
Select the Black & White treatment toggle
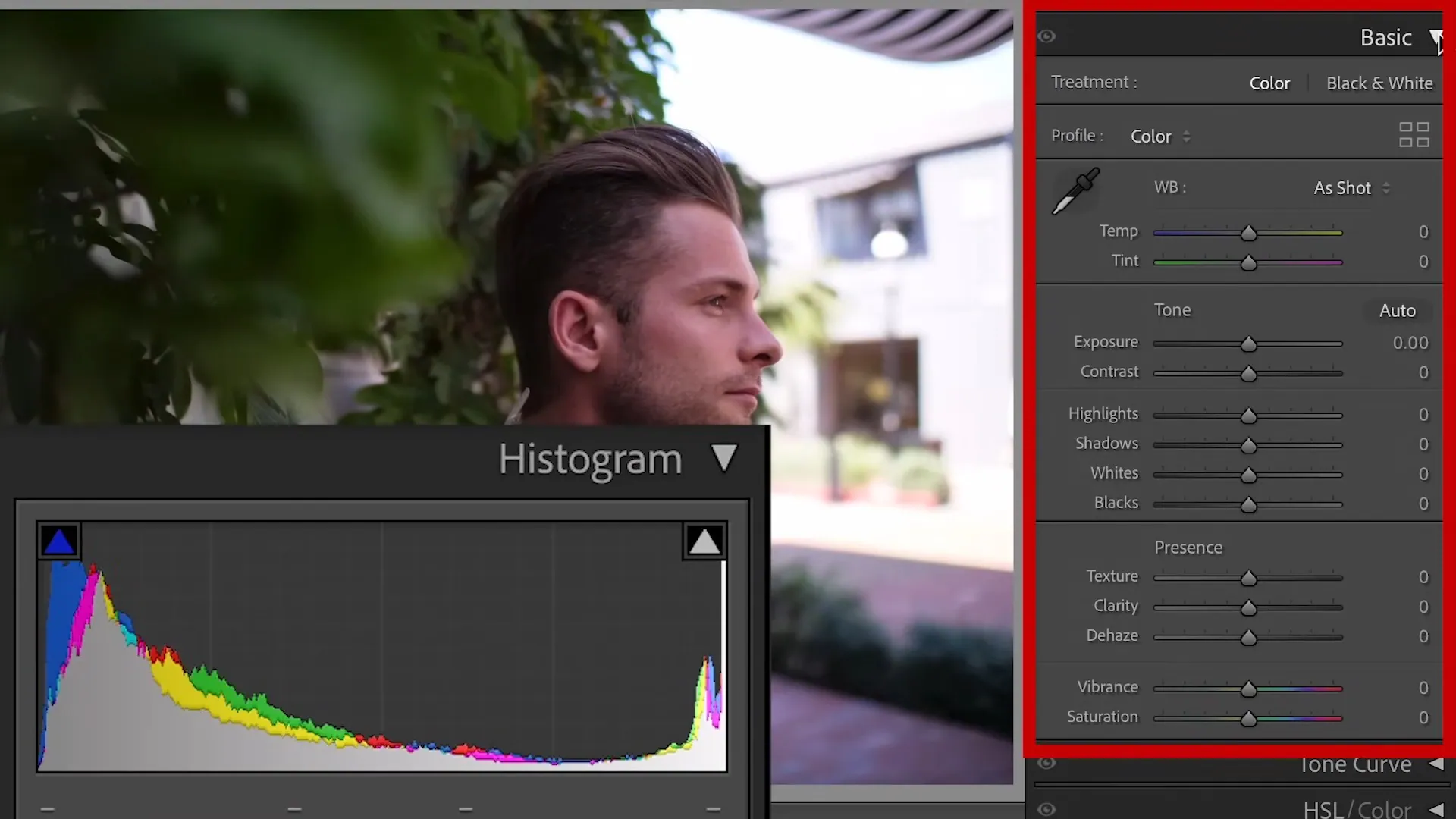tap(1380, 83)
